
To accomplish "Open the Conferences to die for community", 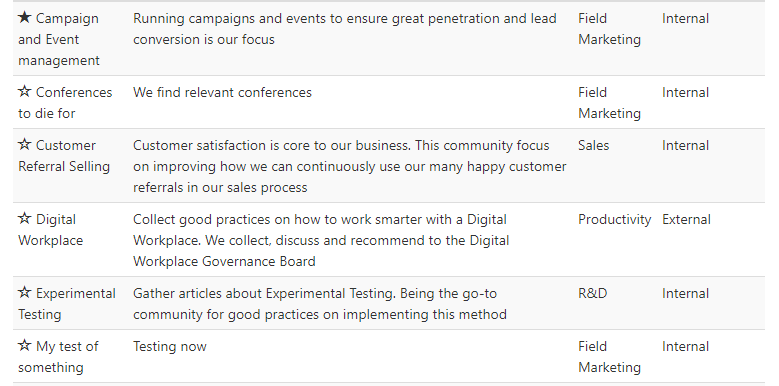I will pos(65,103).
